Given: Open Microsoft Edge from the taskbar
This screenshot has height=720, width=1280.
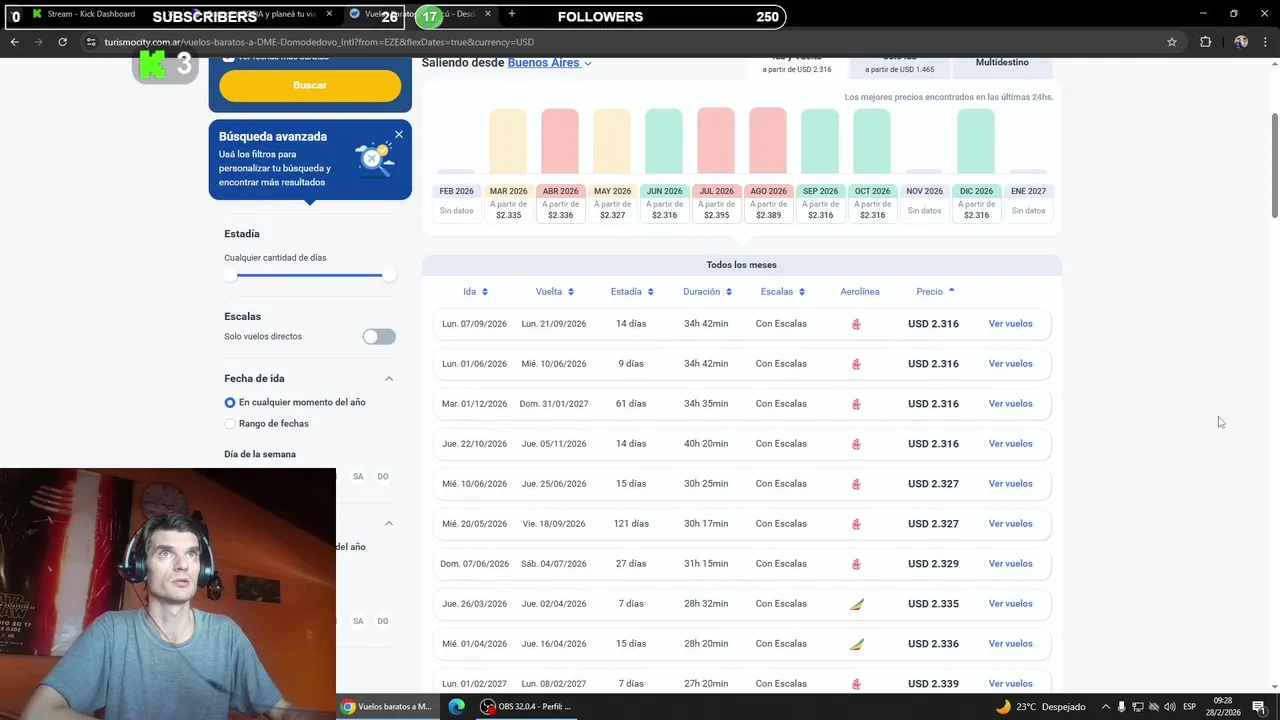Looking at the screenshot, I should [x=457, y=706].
